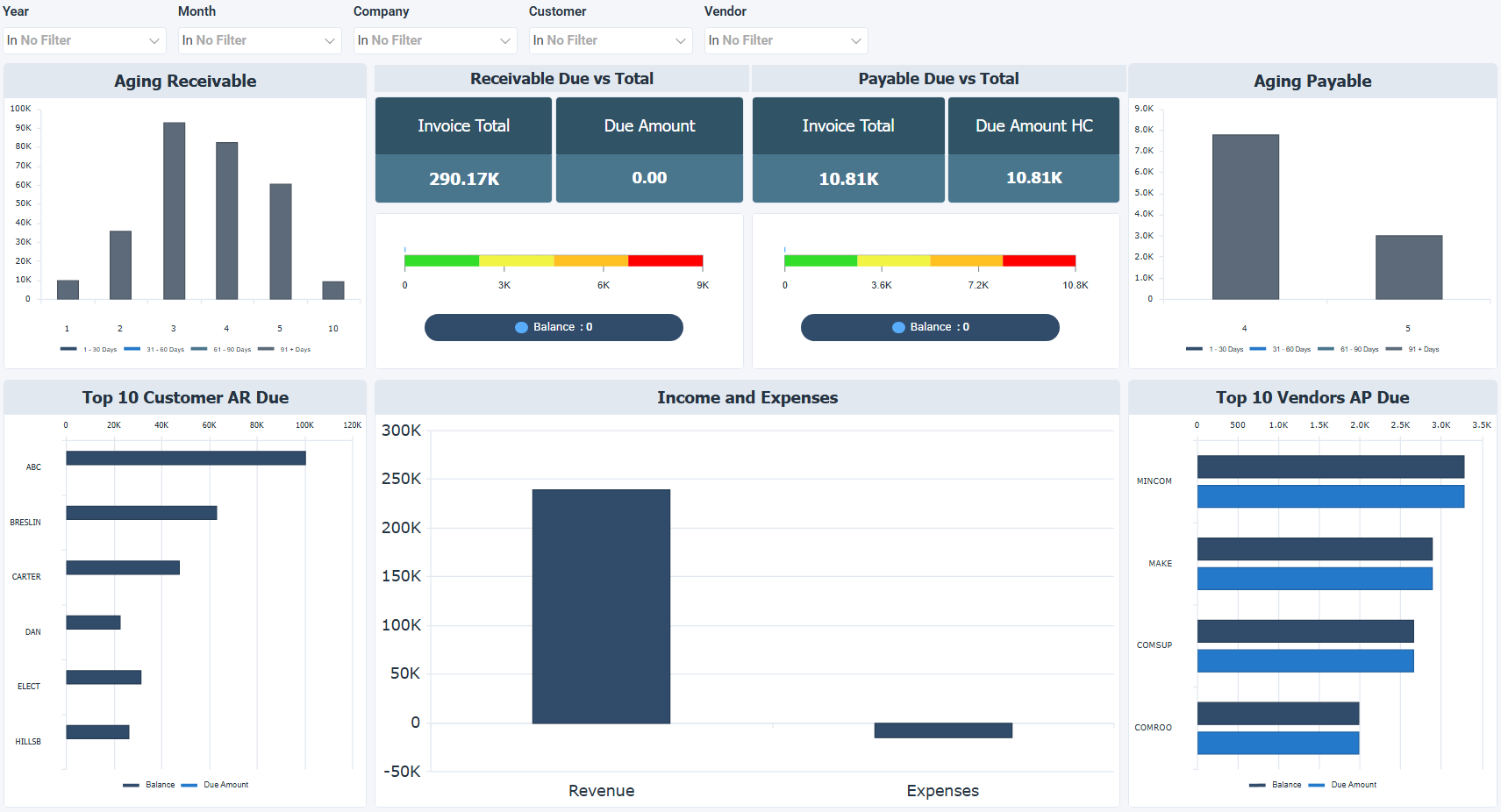Select bar 4 in Aging Payable chart
The width and height of the screenshot is (1501, 812).
1245,217
